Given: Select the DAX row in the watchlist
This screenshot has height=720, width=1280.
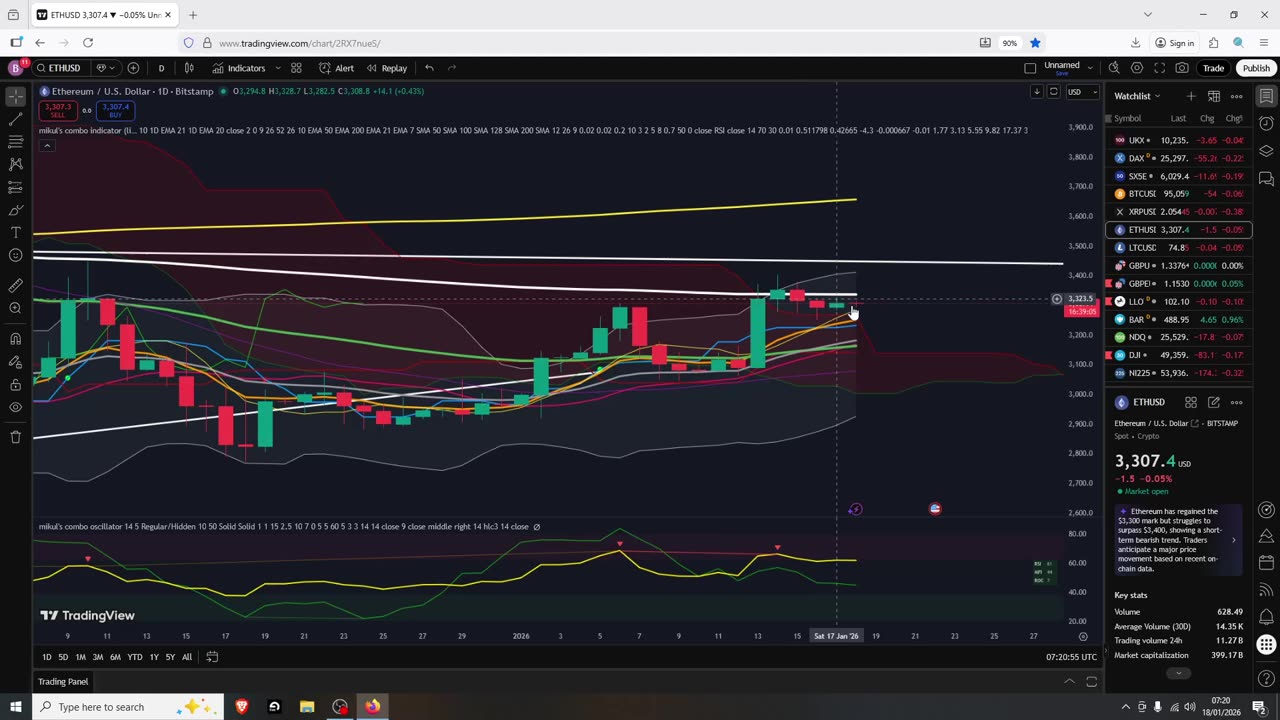Looking at the screenshot, I should click(x=1179, y=158).
